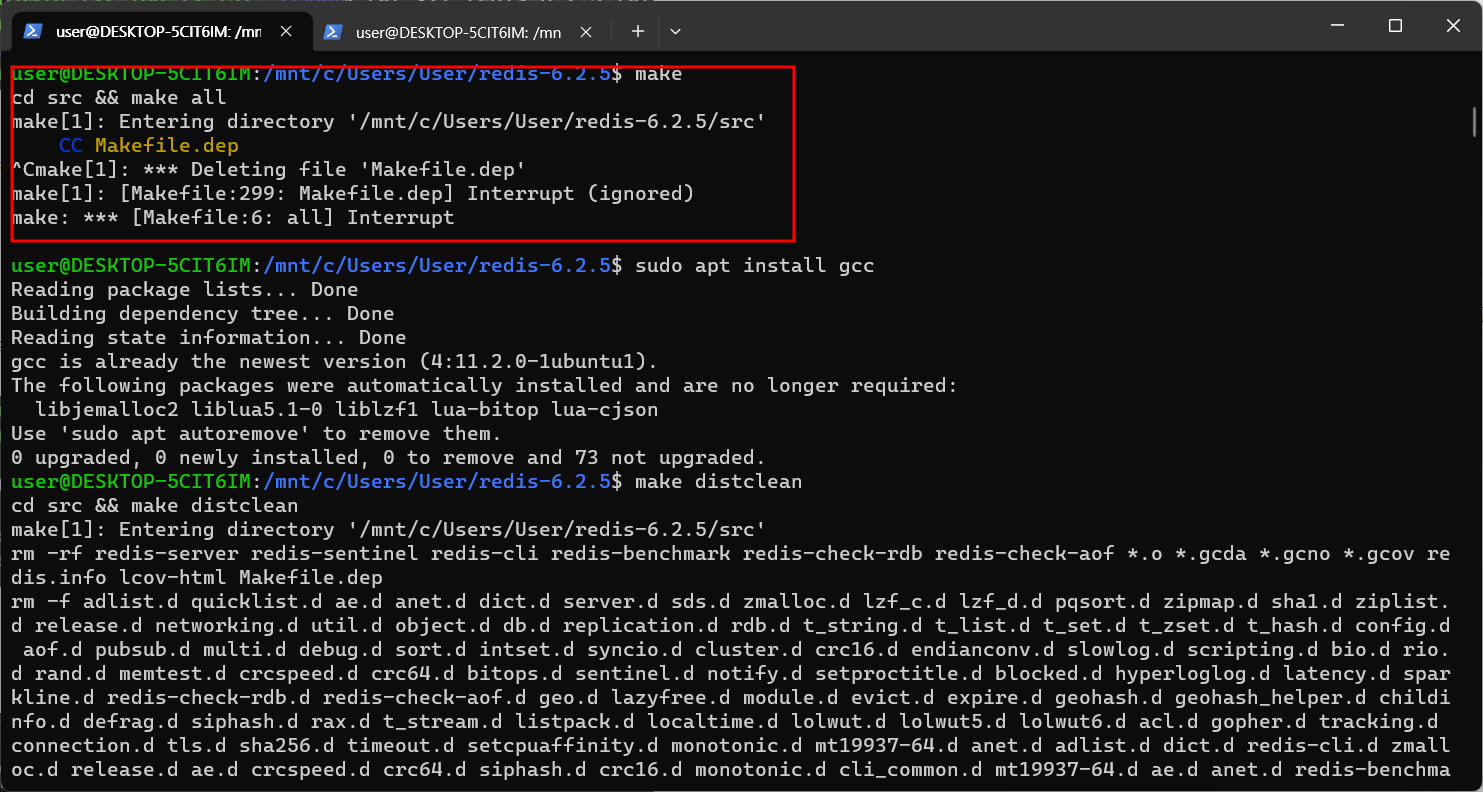
Task: Click the 'sudo apt install gcc' command
Action: pos(755,266)
